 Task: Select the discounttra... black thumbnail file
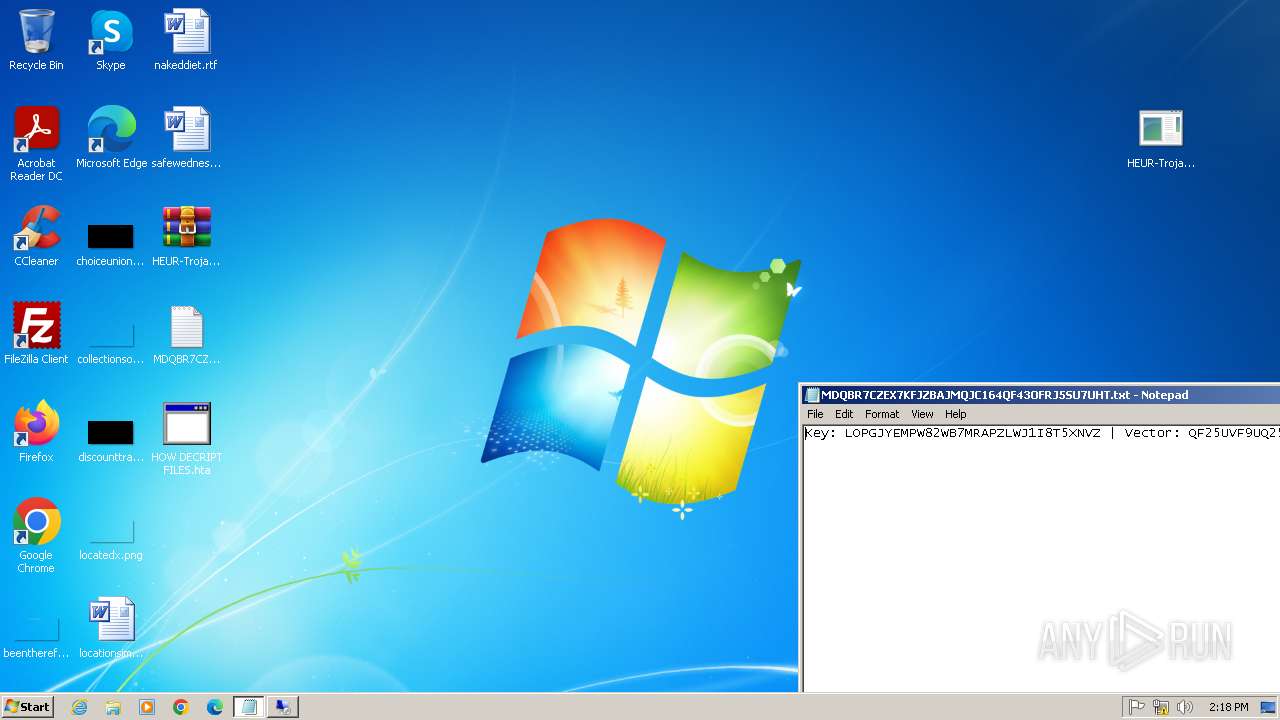(x=111, y=441)
